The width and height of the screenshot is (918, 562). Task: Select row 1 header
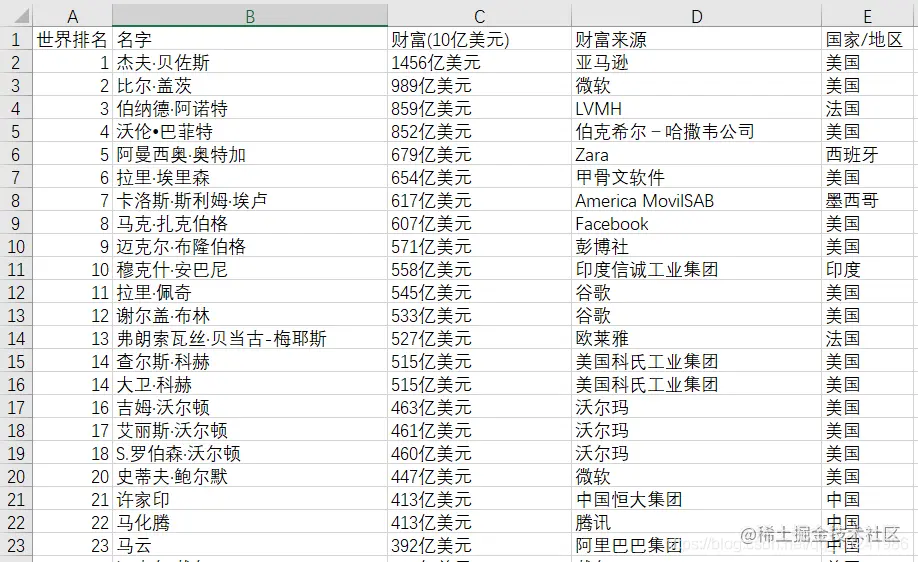click(16, 39)
